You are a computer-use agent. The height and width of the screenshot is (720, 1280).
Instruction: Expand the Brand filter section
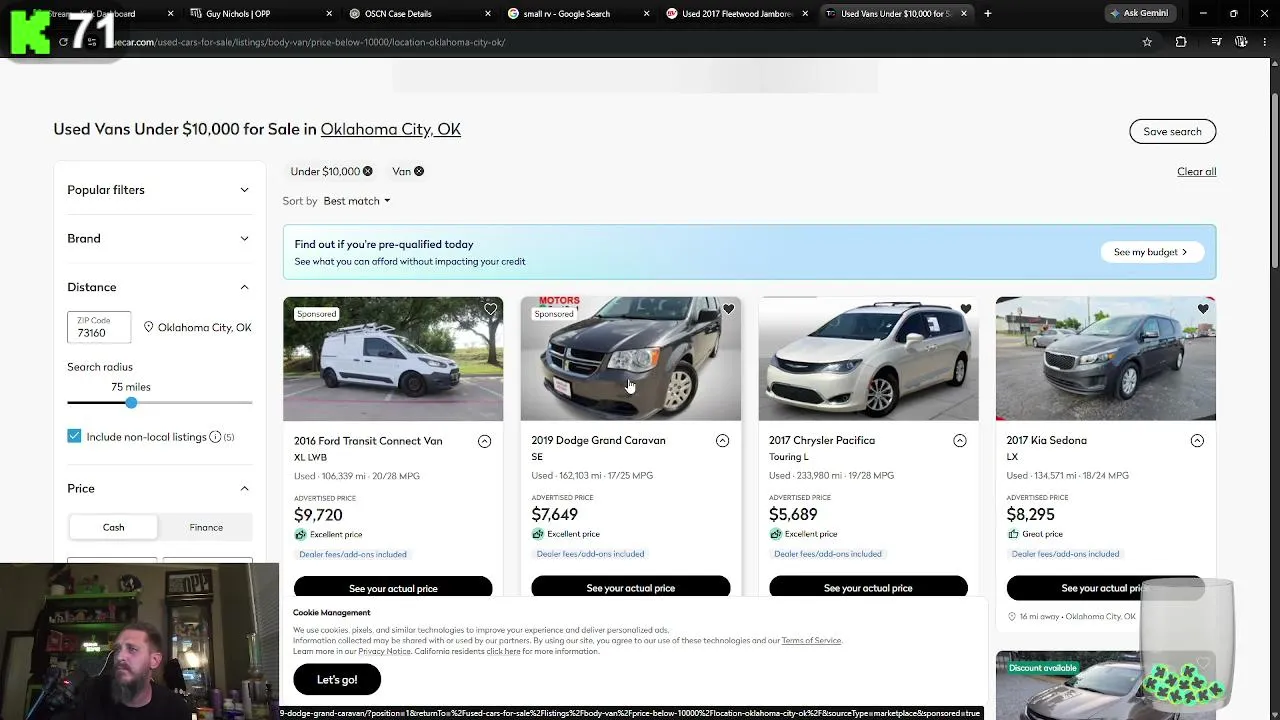pyautogui.click(x=159, y=238)
